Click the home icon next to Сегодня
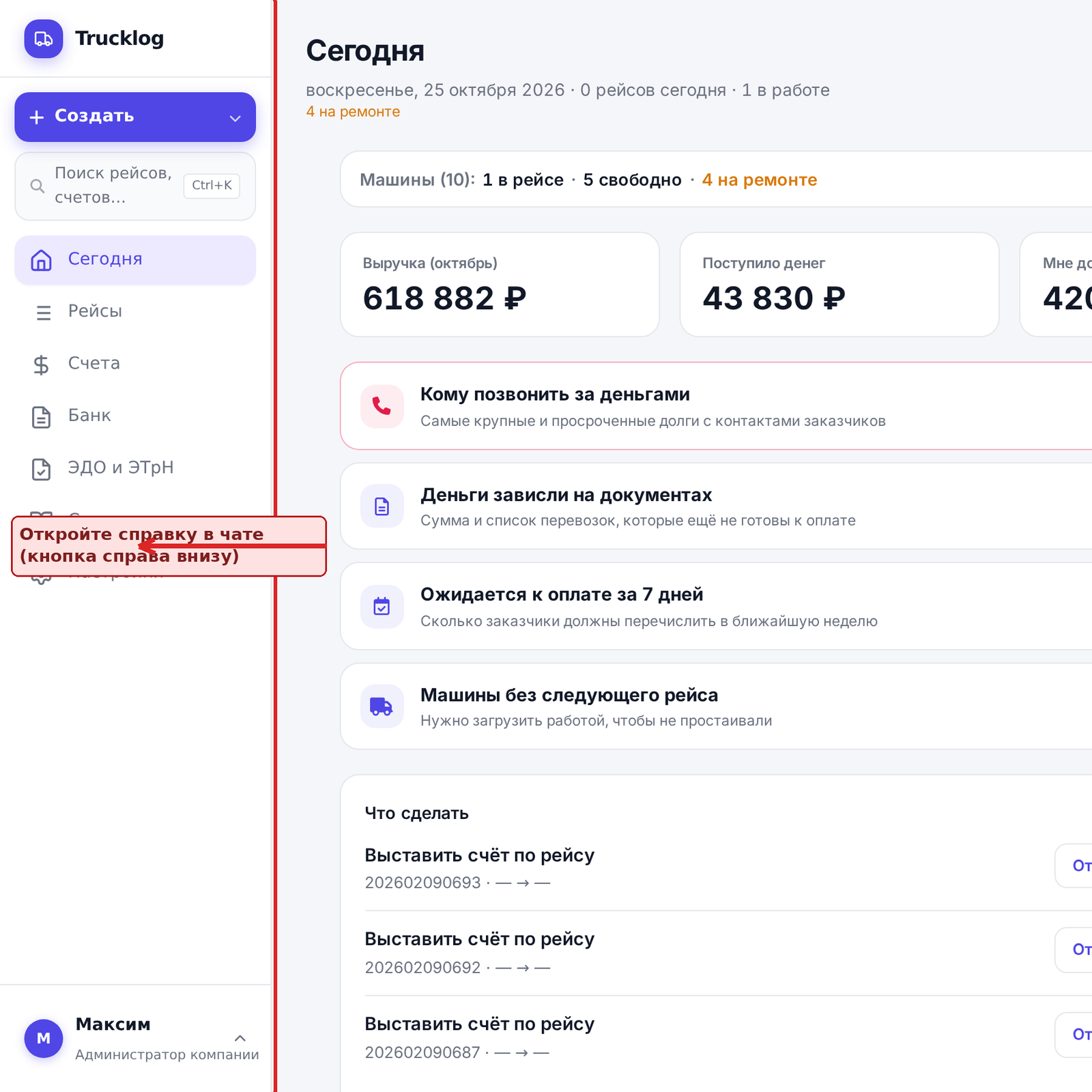Image resolution: width=1092 pixels, height=1092 pixels. pyautogui.click(x=42, y=260)
